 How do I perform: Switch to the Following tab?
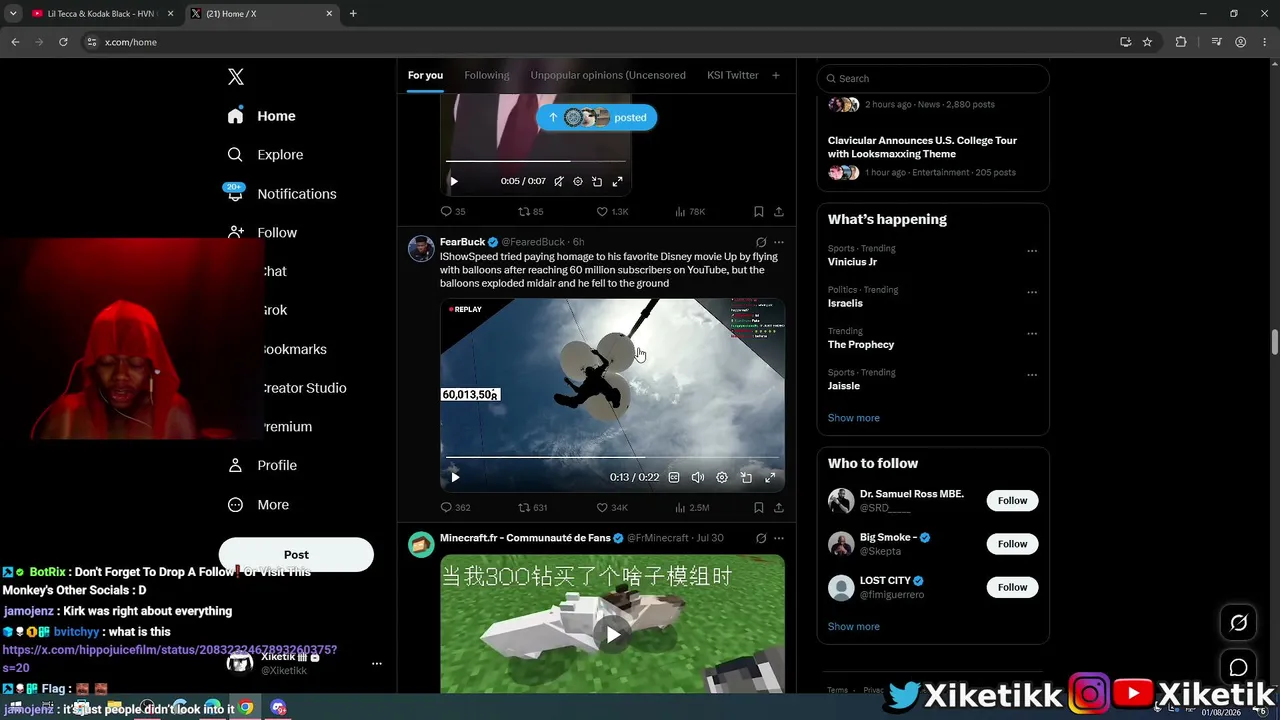487,75
